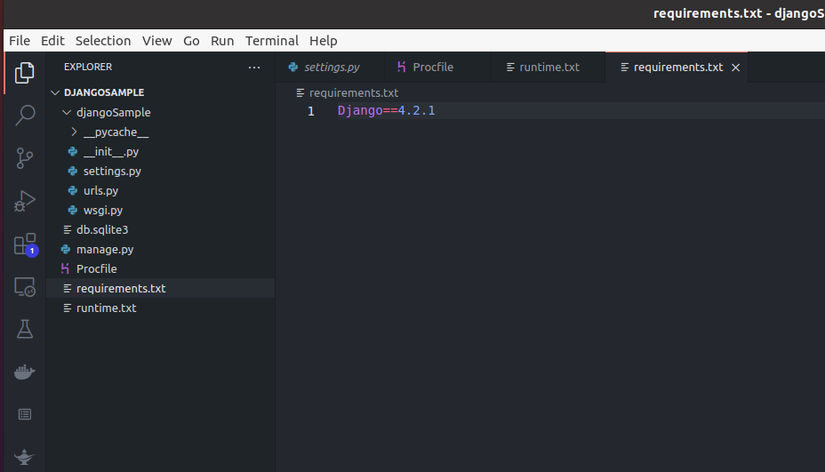Screen dimensions: 825x472
Task: Open the Source Control view
Action: 24,158
